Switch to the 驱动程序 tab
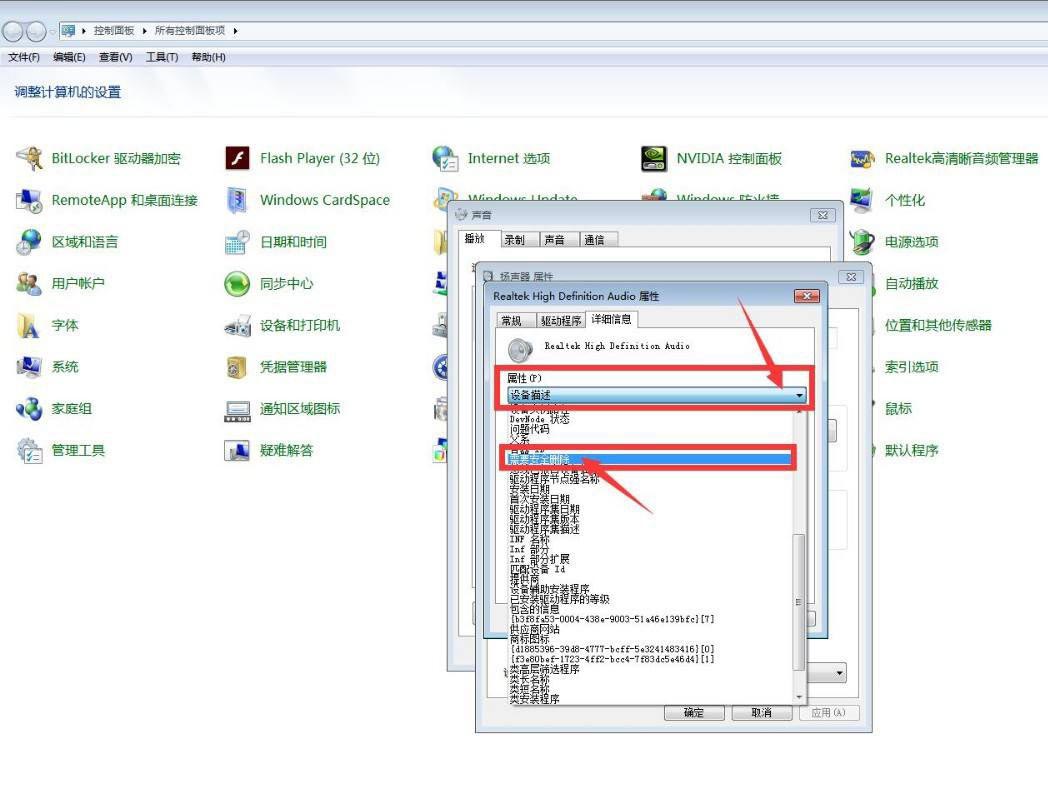The image size is (1048, 786). (x=560, y=320)
